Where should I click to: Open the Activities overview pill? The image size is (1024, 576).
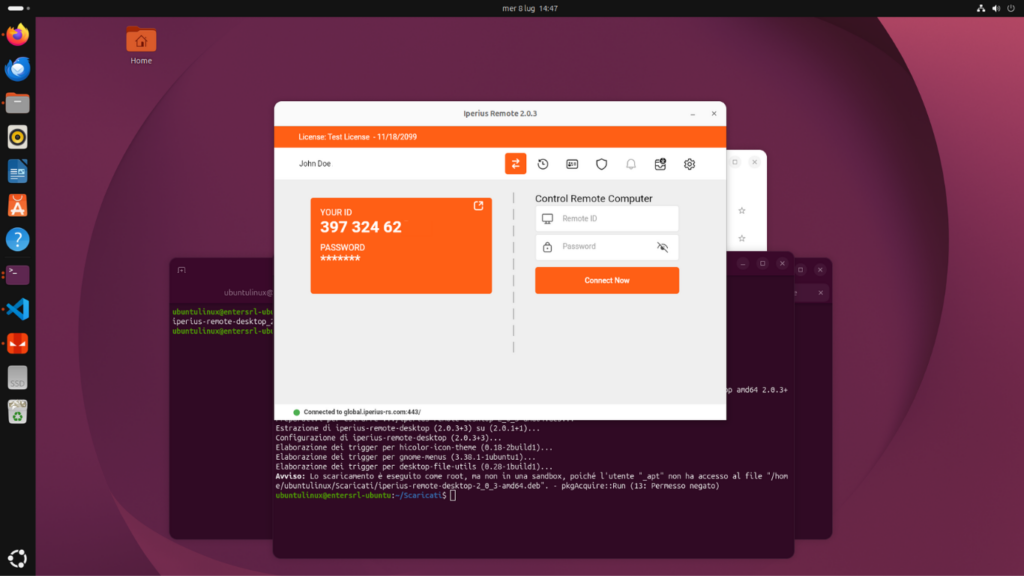18,8
